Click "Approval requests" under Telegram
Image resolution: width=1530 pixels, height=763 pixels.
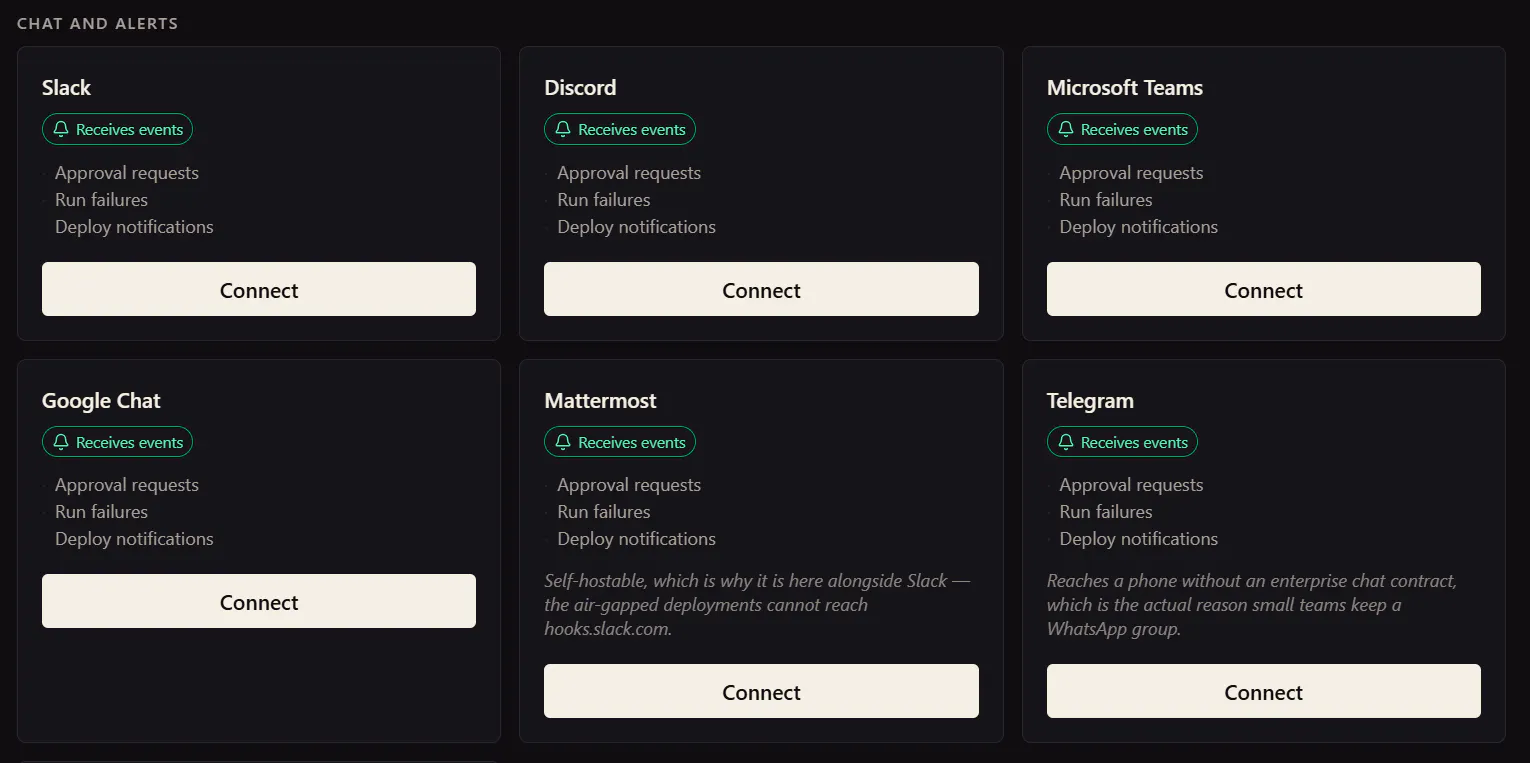click(1132, 485)
